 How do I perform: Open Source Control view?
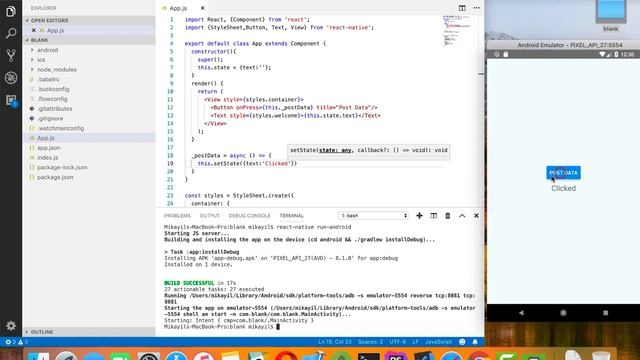(11, 55)
